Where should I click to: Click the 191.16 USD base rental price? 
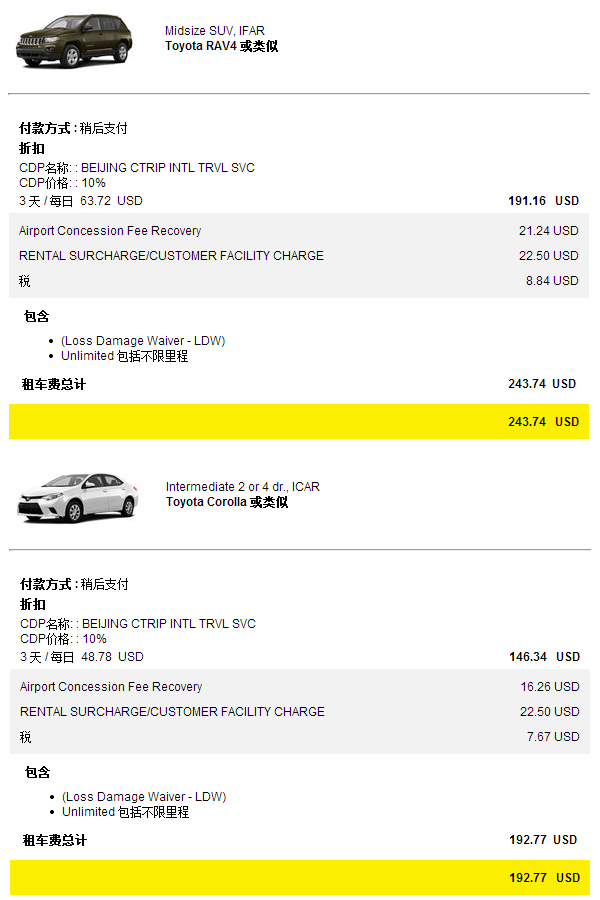(x=543, y=201)
